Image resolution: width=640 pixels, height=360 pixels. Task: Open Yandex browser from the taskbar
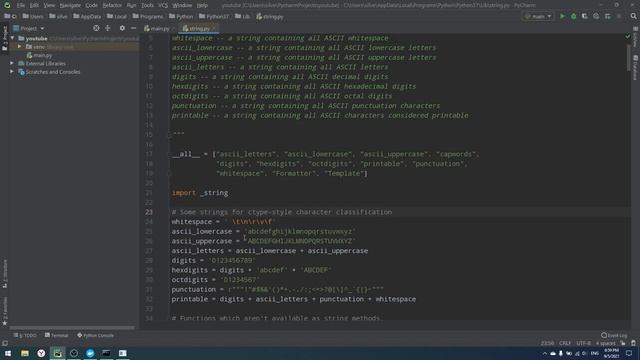[x=41, y=353]
